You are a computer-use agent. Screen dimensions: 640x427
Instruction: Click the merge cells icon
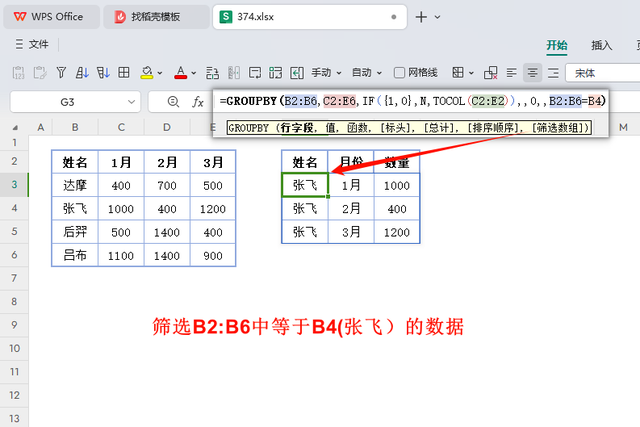[x=276, y=73]
